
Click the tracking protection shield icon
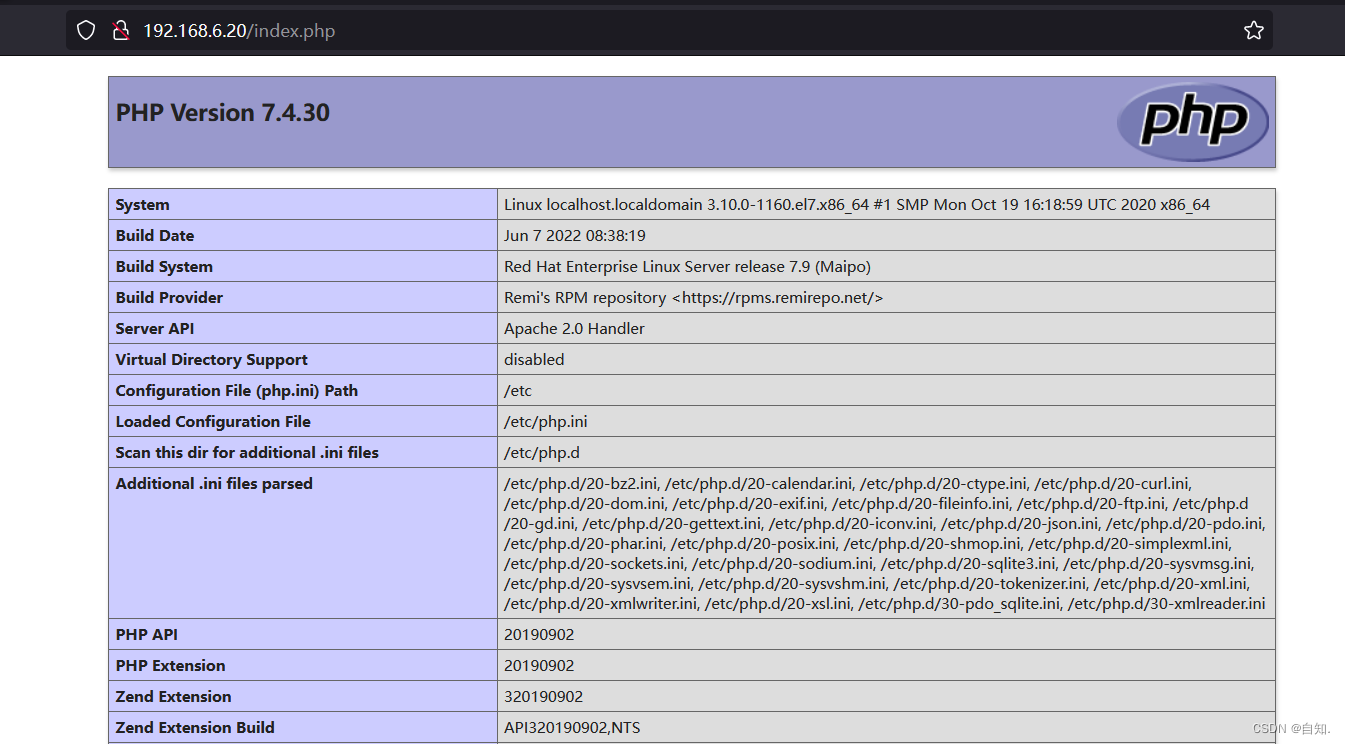(85, 30)
